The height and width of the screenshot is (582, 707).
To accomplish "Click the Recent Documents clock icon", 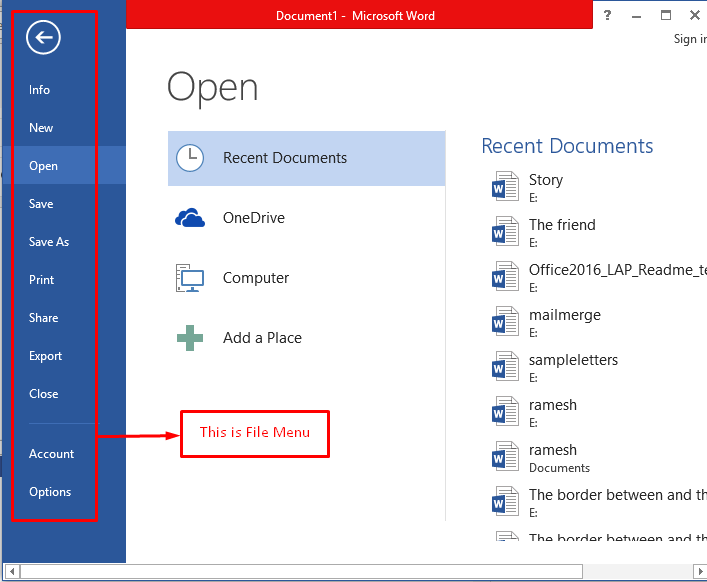I will tap(189, 158).
